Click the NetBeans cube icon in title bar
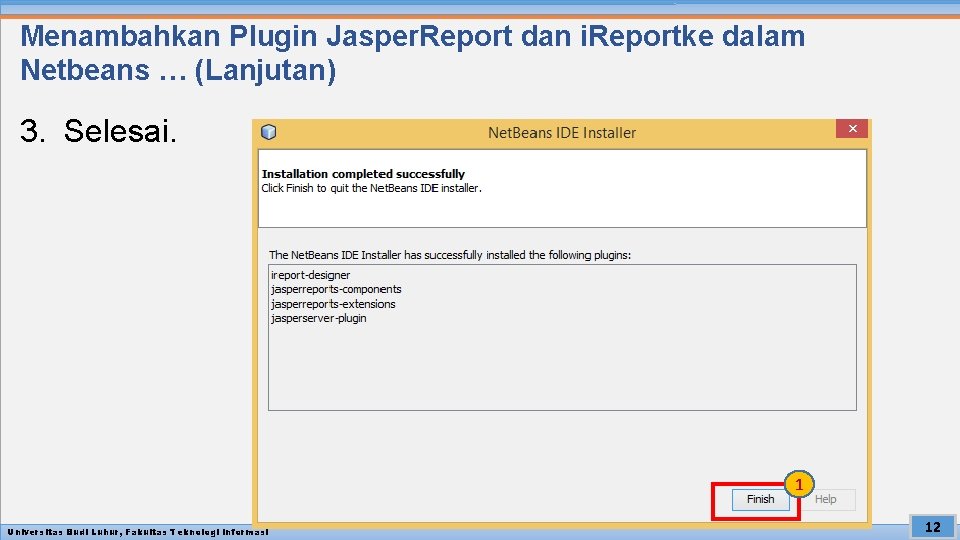Image resolution: width=960 pixels, height=540 pixels. [269, 132]
